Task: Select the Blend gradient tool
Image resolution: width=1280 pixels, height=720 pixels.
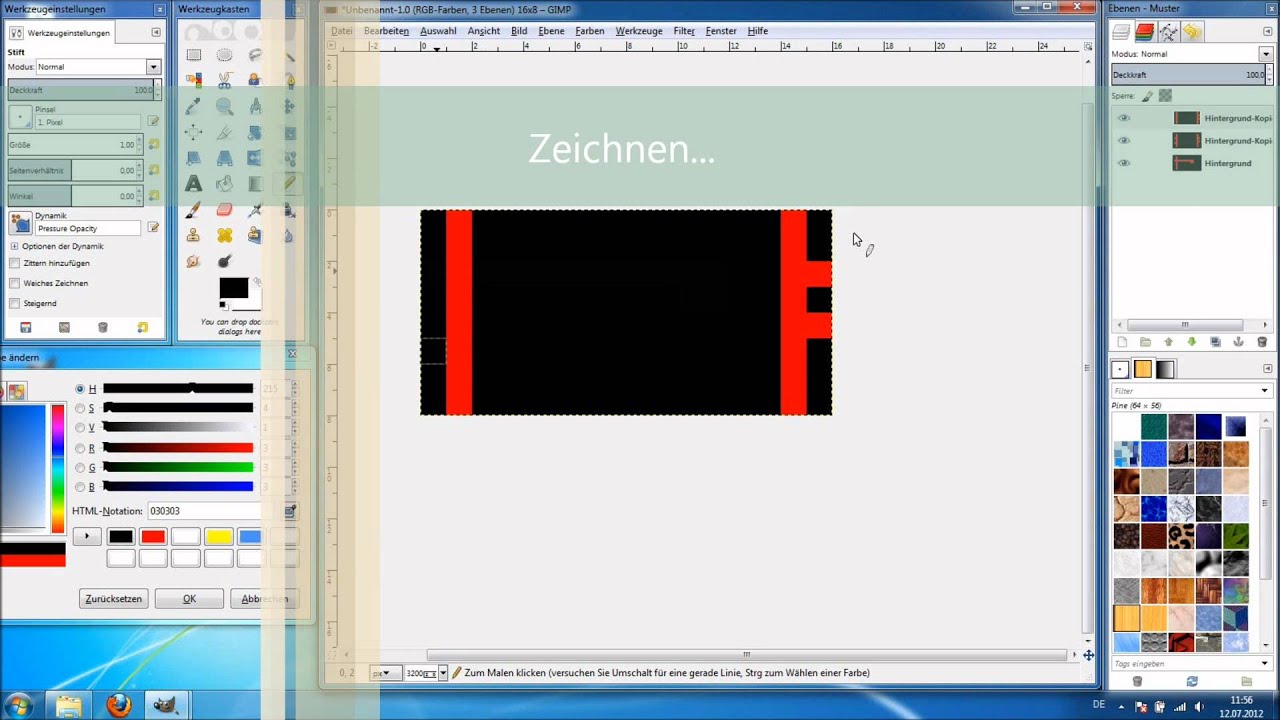Action: pyautogui.click(x=255, y=184)
